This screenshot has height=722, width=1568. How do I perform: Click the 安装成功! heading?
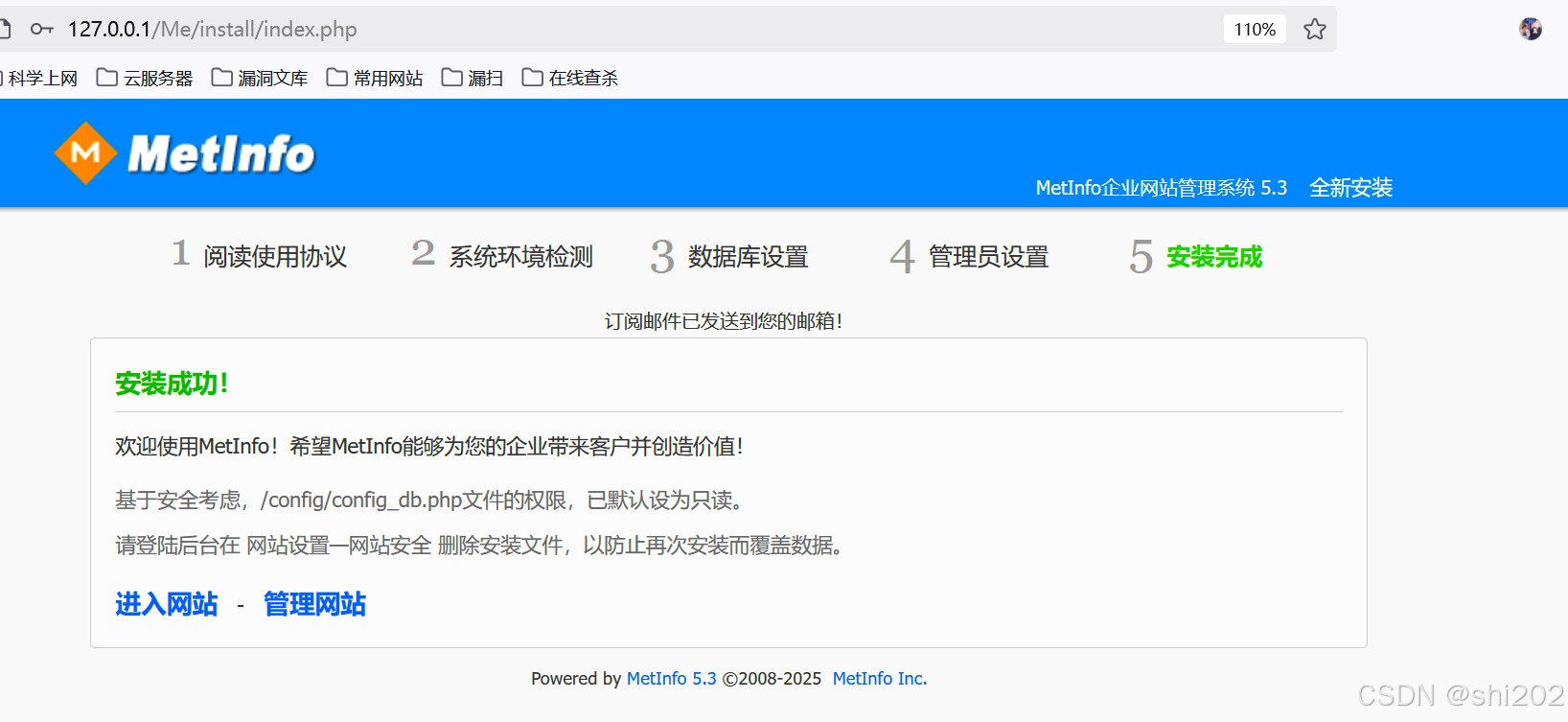(173, 384)
